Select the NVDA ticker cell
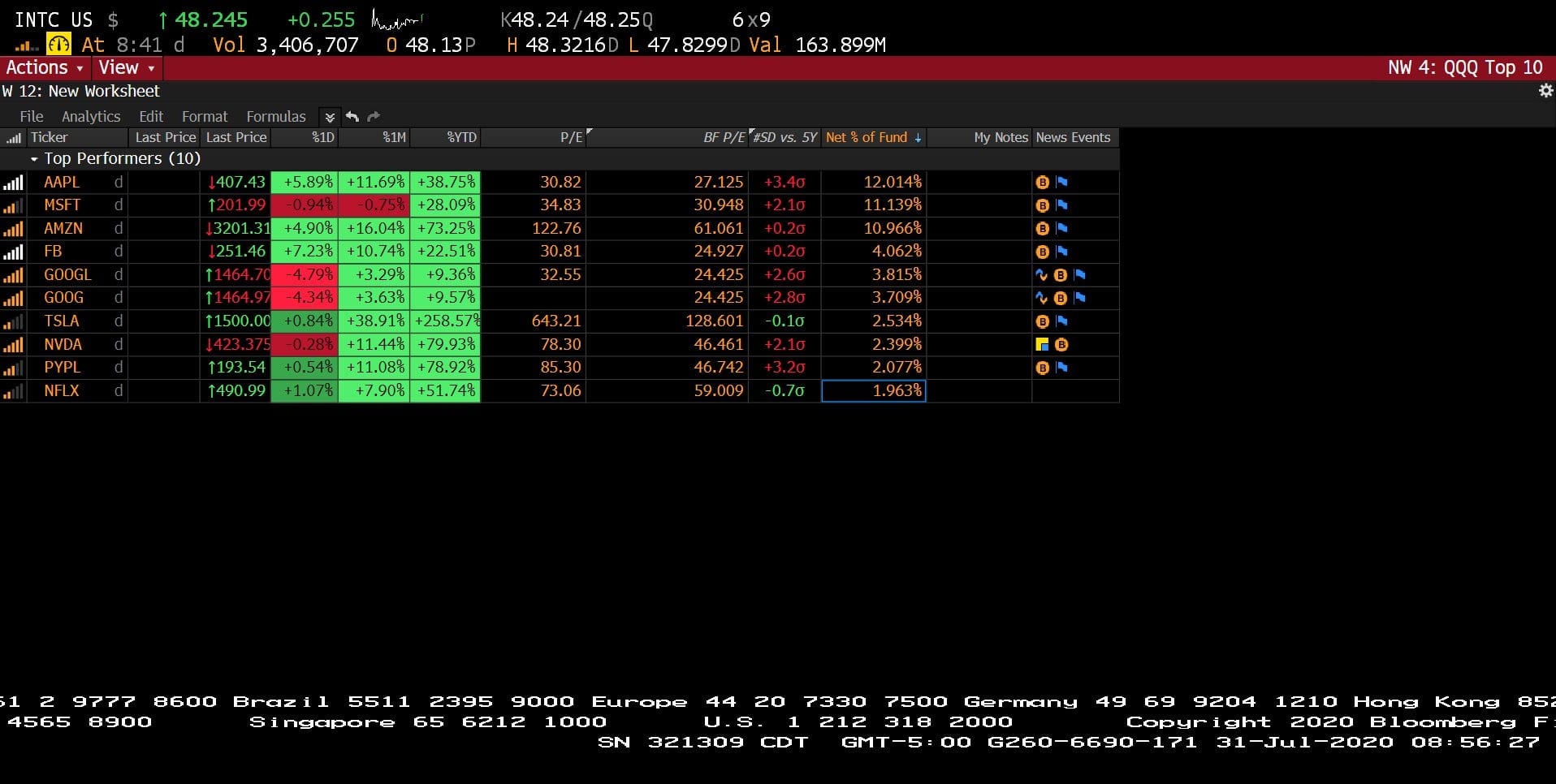This screenshot has height=784, width=1556. [x=77, y=345]
